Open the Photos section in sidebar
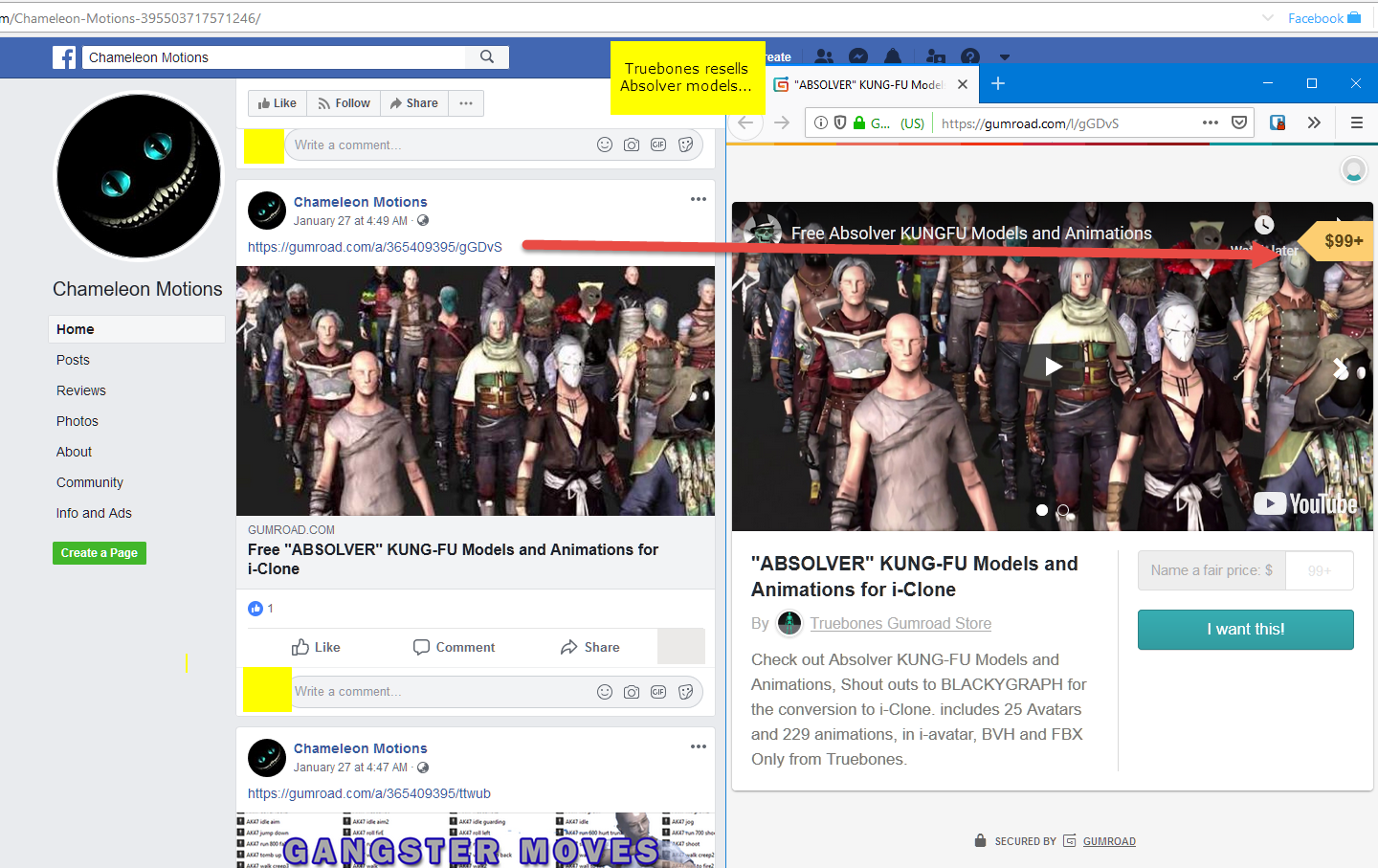This screenshot has width=1378, height=868. [78, 421]
